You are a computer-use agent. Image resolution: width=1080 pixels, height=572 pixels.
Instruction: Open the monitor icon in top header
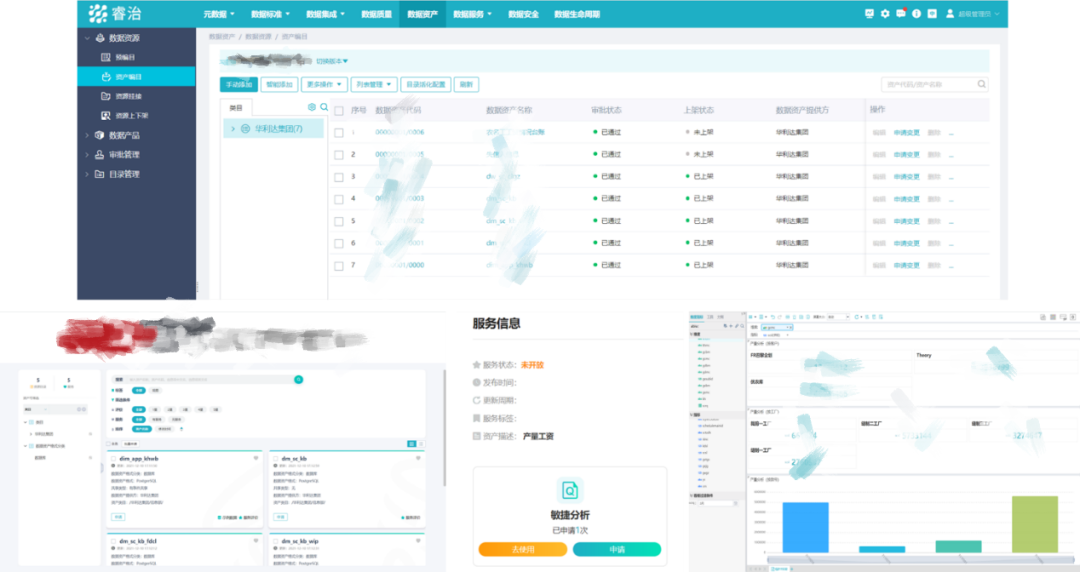(x=869, y=14)
